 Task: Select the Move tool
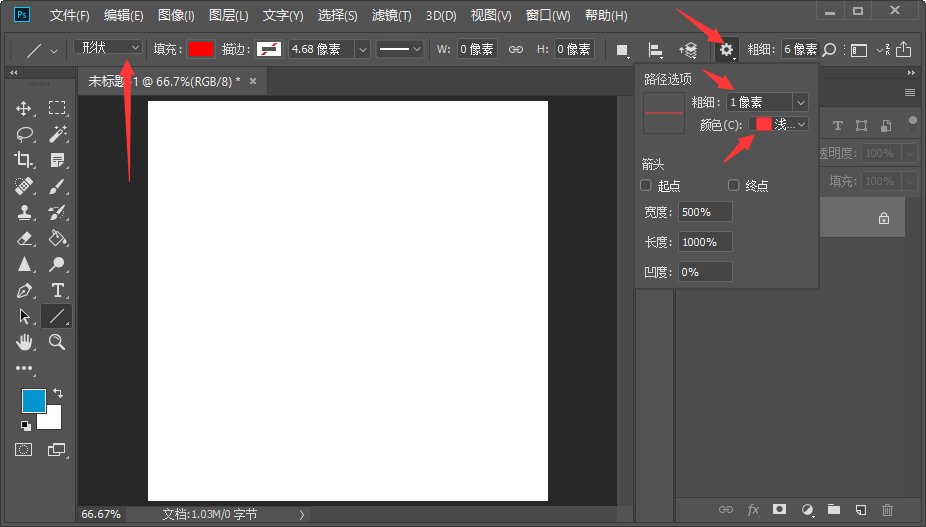point(24,108)
